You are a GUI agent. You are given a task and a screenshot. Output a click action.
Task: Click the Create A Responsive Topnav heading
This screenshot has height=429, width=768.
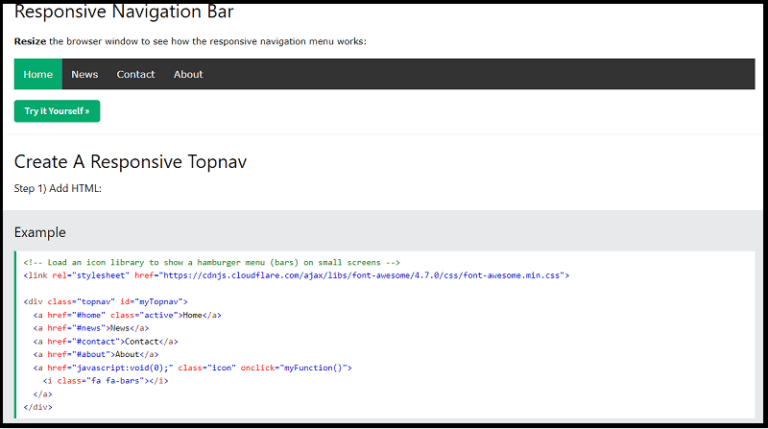pyautogui.click(x=130, y=162)
